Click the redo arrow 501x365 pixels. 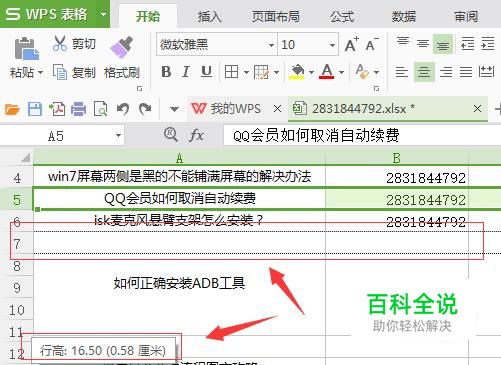click(145, 109)
